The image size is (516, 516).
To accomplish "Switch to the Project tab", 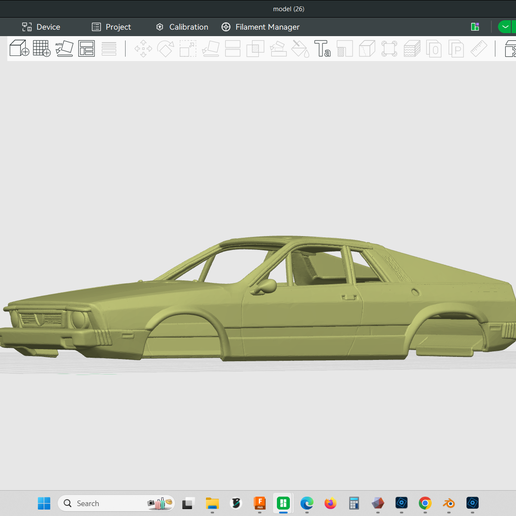I will click(x=111, y=27).
